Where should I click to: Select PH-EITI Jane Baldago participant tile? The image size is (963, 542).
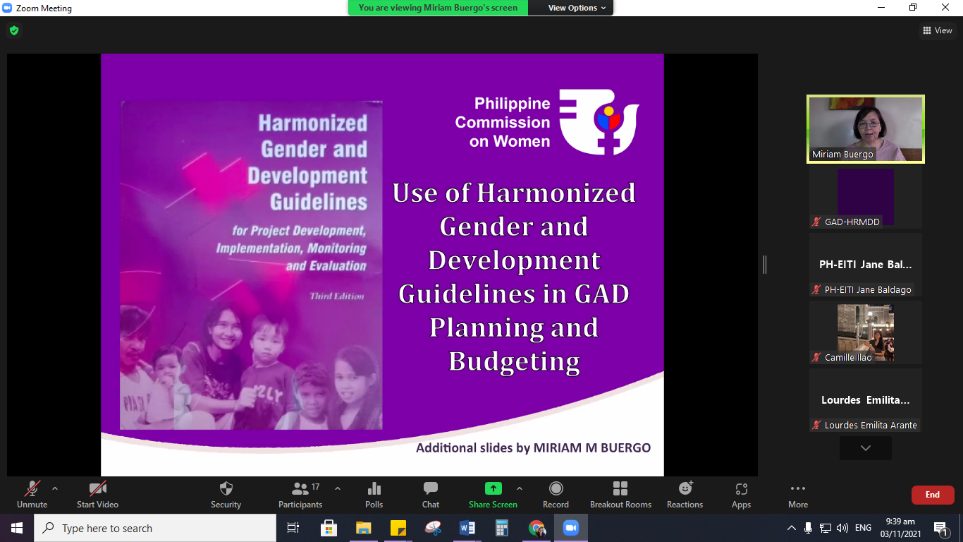[865, 265]
